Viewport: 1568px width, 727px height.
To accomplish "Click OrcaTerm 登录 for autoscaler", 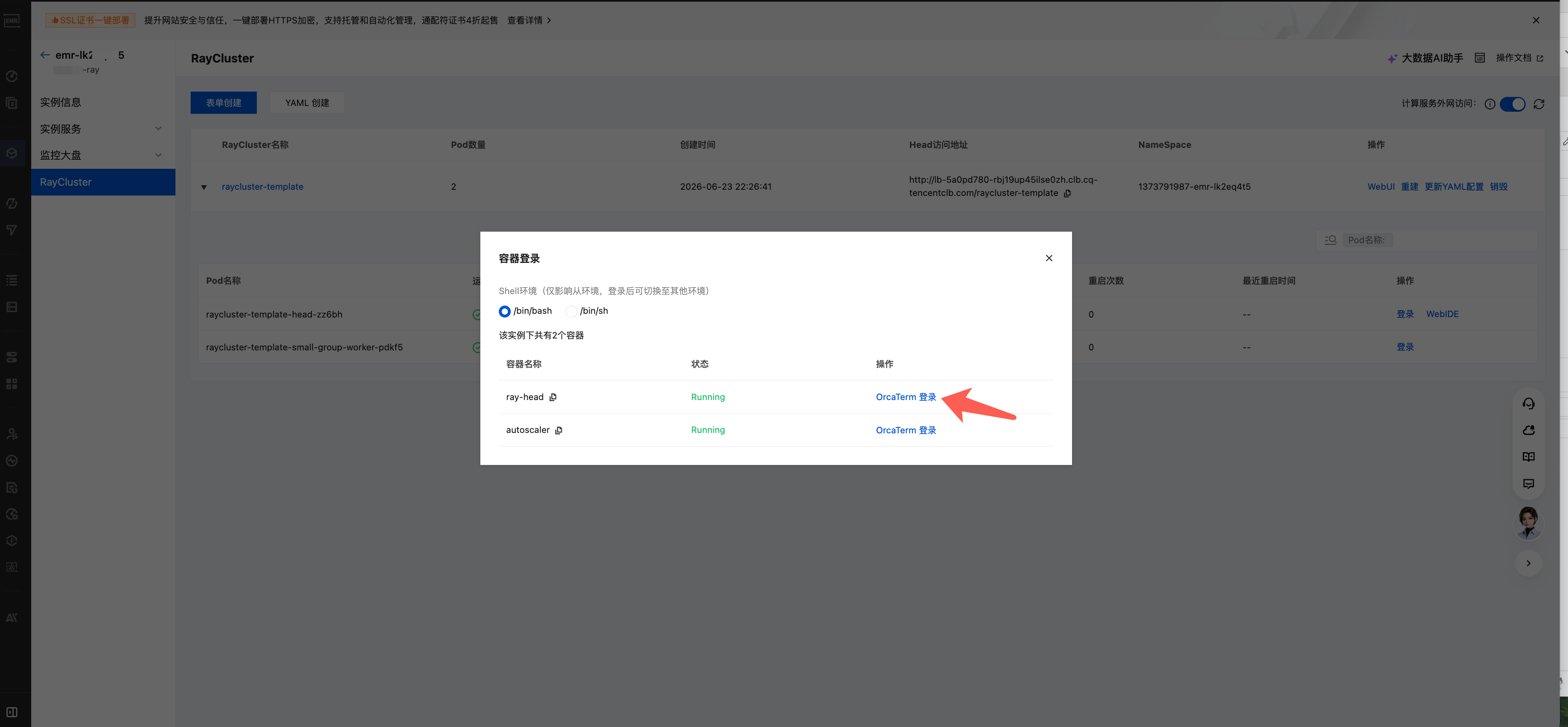I will [906, 430].
